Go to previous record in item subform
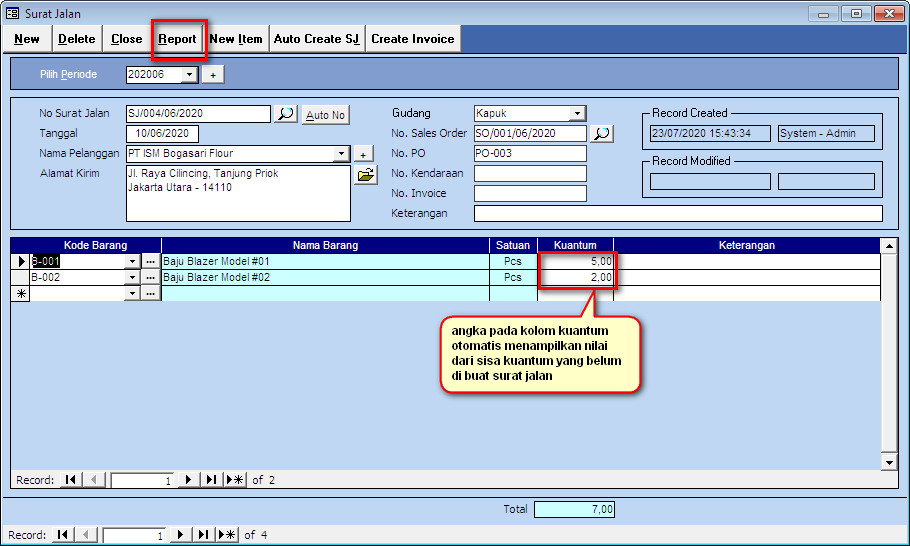Viewport: 910px width, 546px height. click(93, 480)
